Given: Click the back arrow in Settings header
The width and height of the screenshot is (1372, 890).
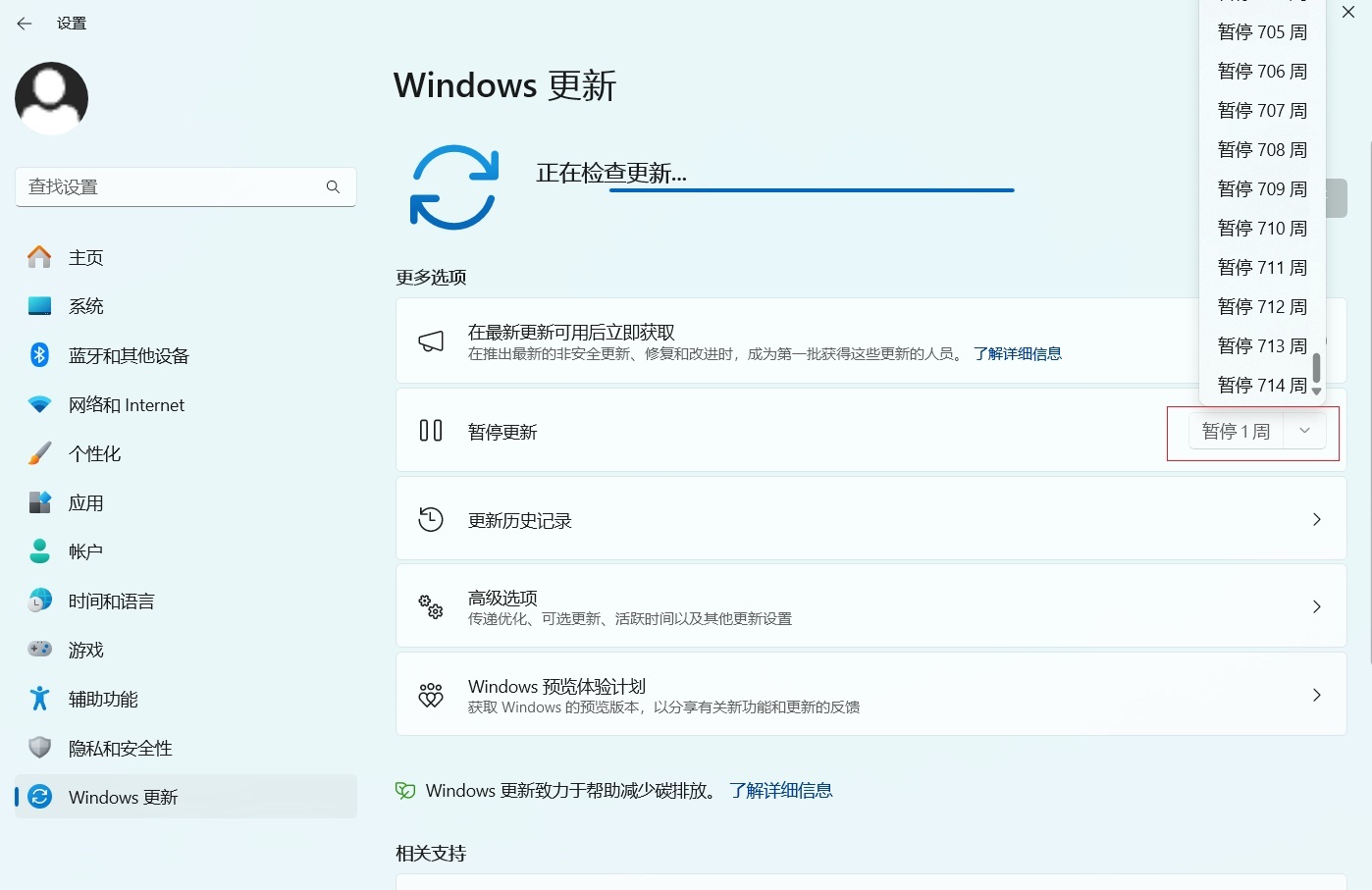Looking at the screenshot, I should pyautogui.click(x=25, y=24).
